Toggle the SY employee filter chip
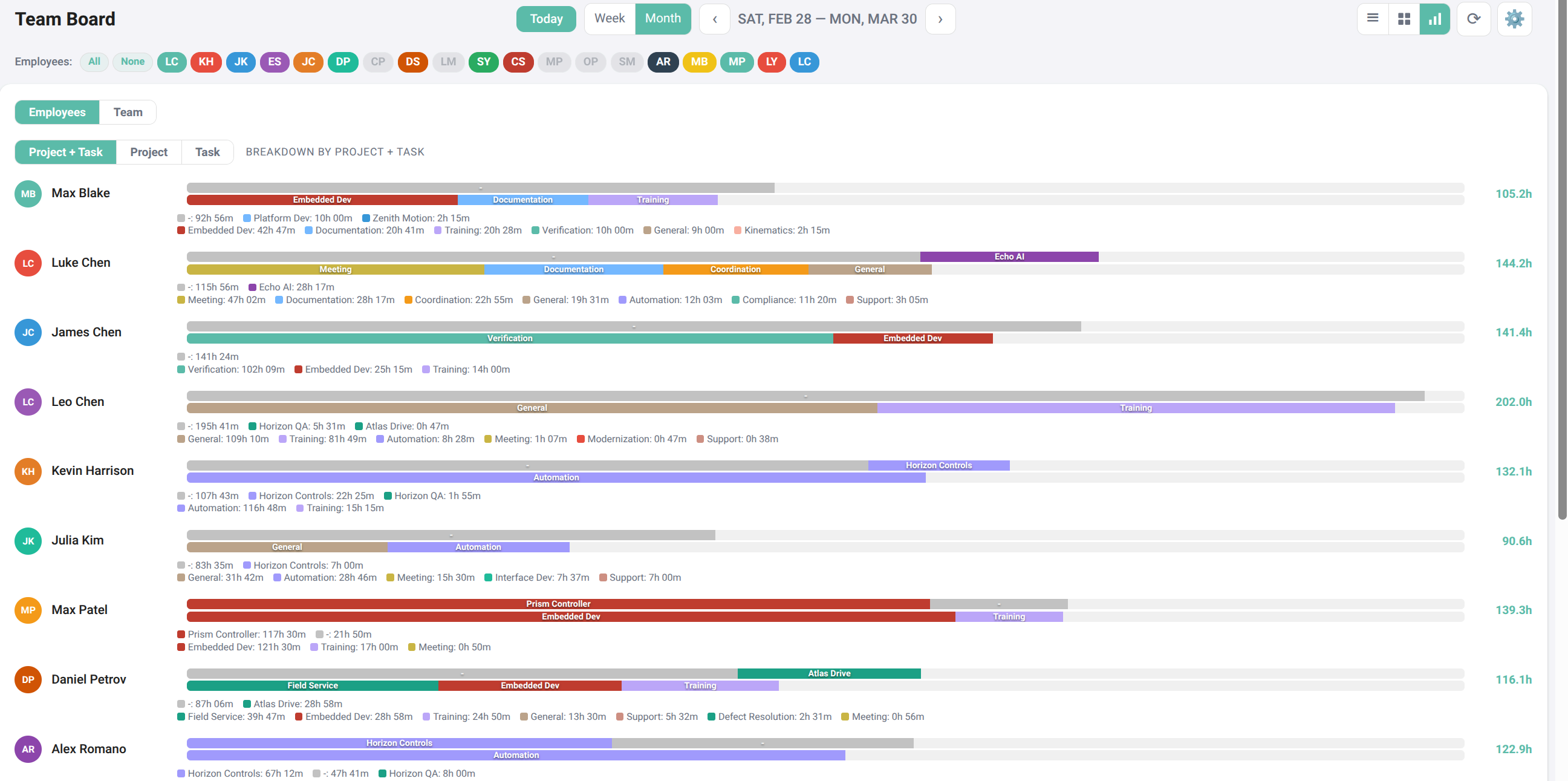Image resolution: width=1568 pixels, height=781 pixels. (483, 62)
